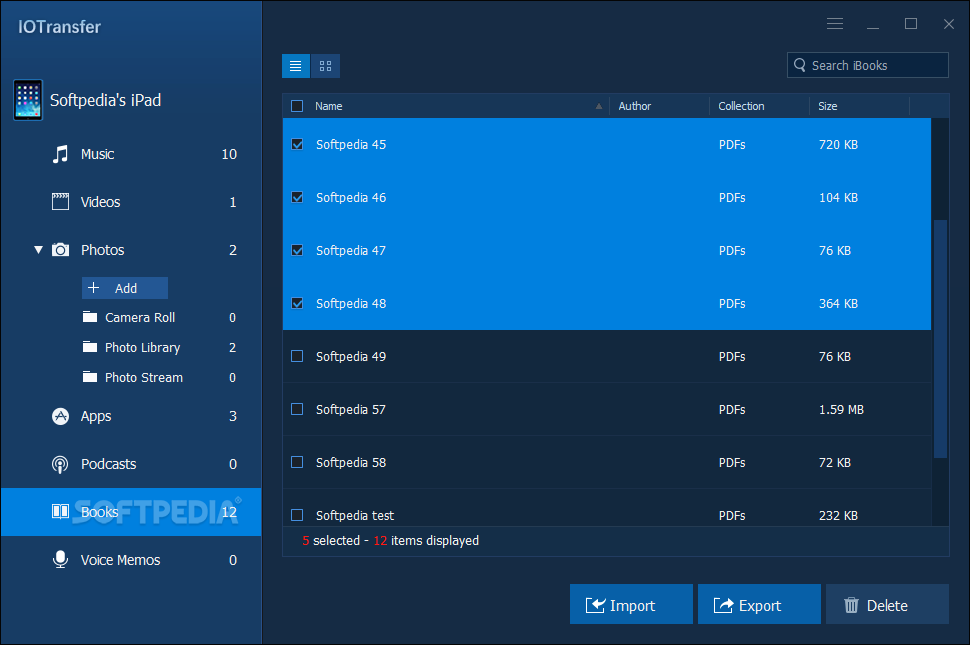This screenshot has width=970, height=645.
Task: Toggle the select-all checkbox in header
Action: pyautogui.click(x=297, y=106)
